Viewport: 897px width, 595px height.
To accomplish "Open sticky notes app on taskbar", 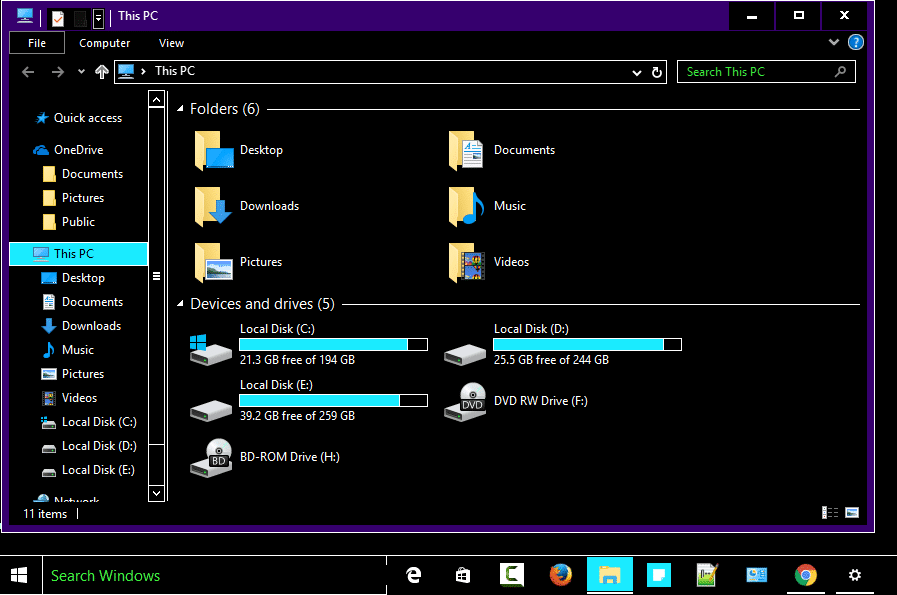I will (x=658, y=575).
